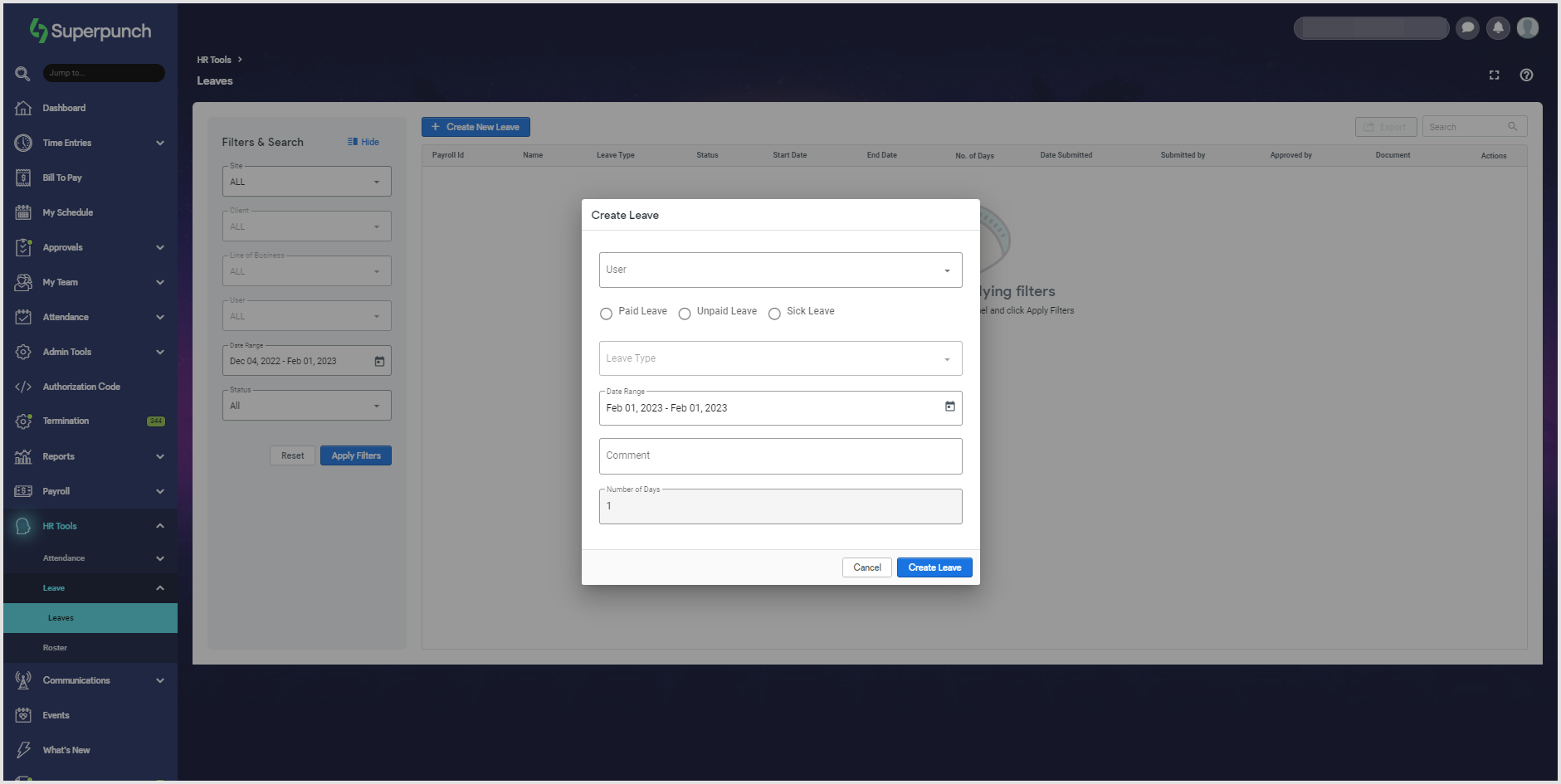Open the notifications bell icon
This screenshot has height=784, width=1561.
(1498, 28)
